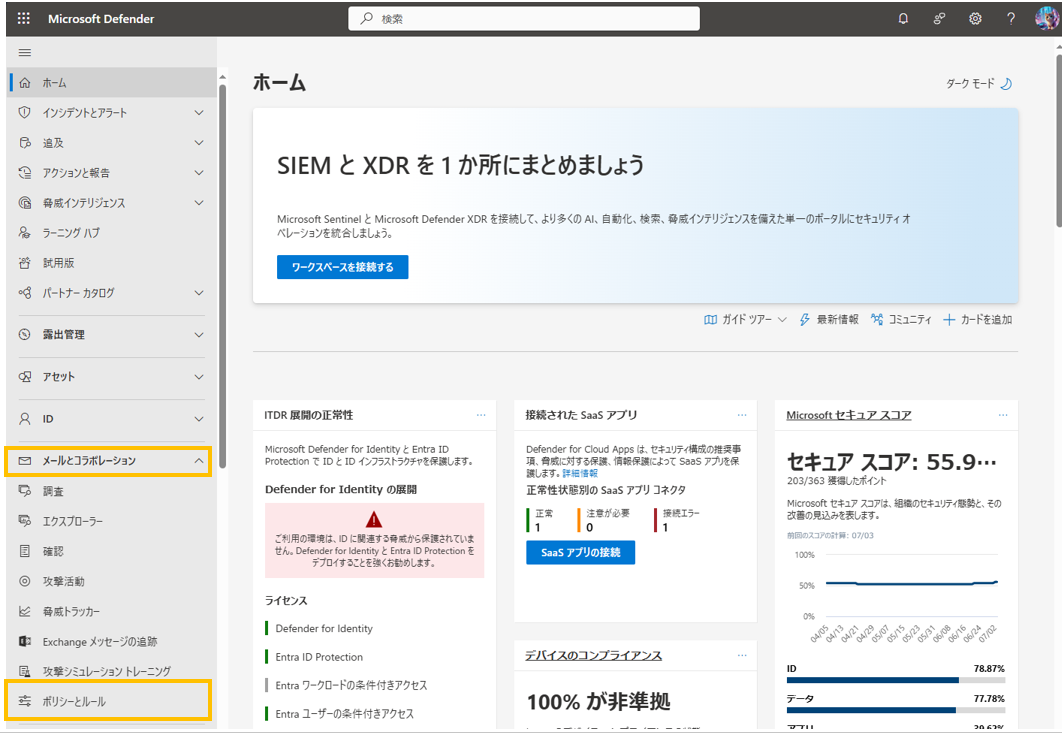Image resolution: width=1062 pixels, height=733 pixels.
Task: Toggle ダーク モード
Action: pyautogui.click(x=979, y=83)
